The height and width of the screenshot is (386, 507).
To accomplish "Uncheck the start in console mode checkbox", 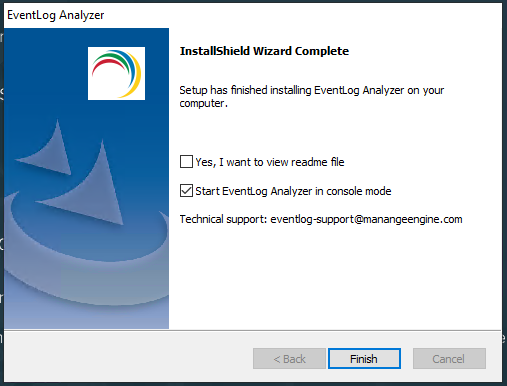I will pyautogui.click(x=186, y=191).
